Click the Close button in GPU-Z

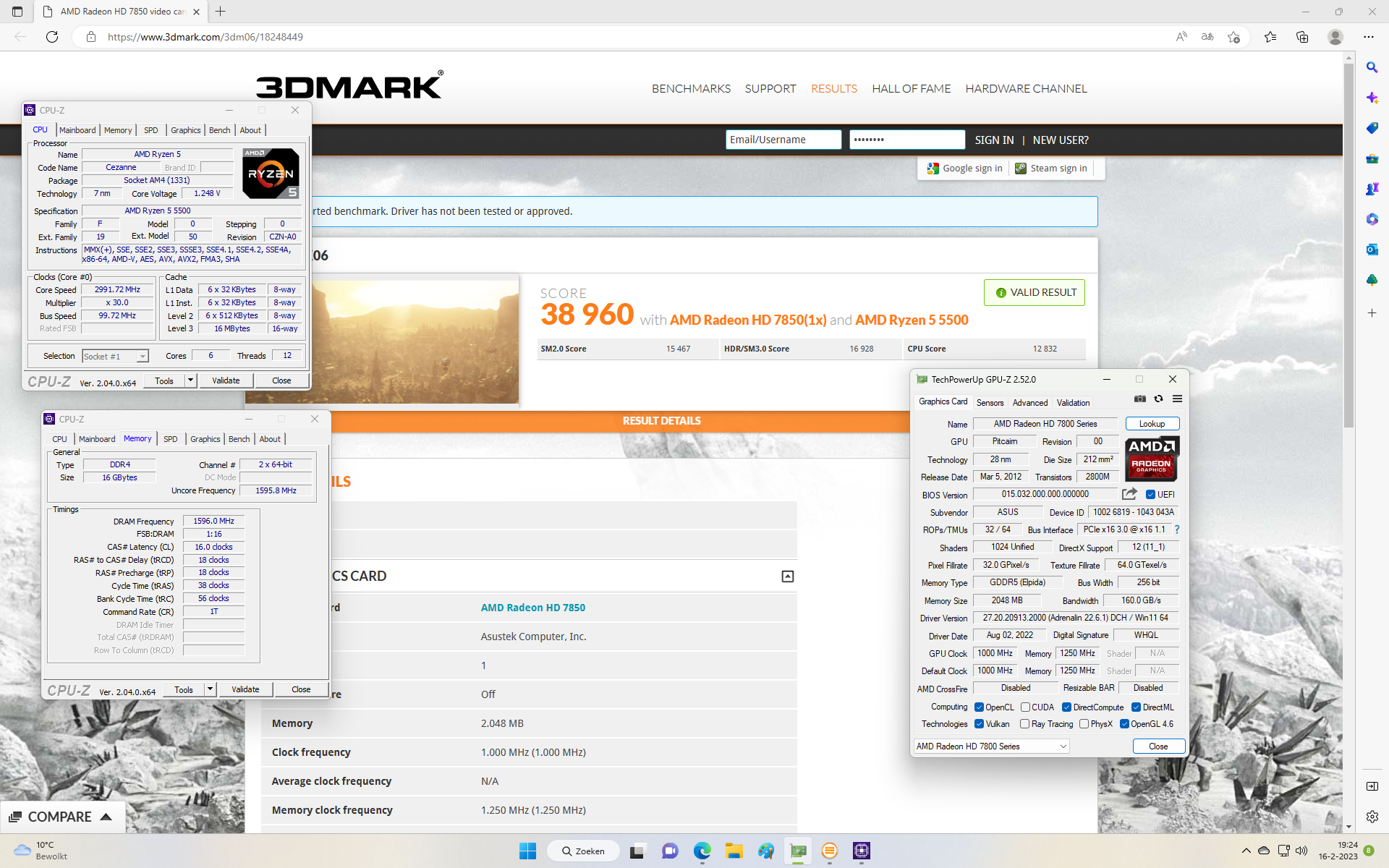[1158, 746]
